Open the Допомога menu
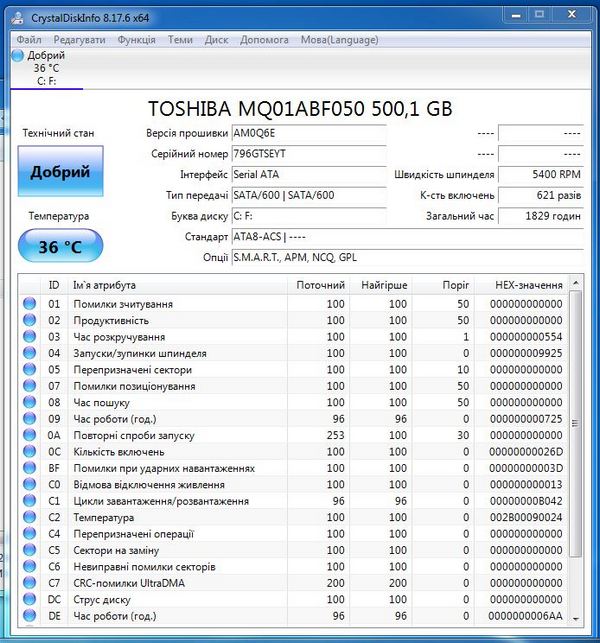The image size is (600, 643). [265, 40]
